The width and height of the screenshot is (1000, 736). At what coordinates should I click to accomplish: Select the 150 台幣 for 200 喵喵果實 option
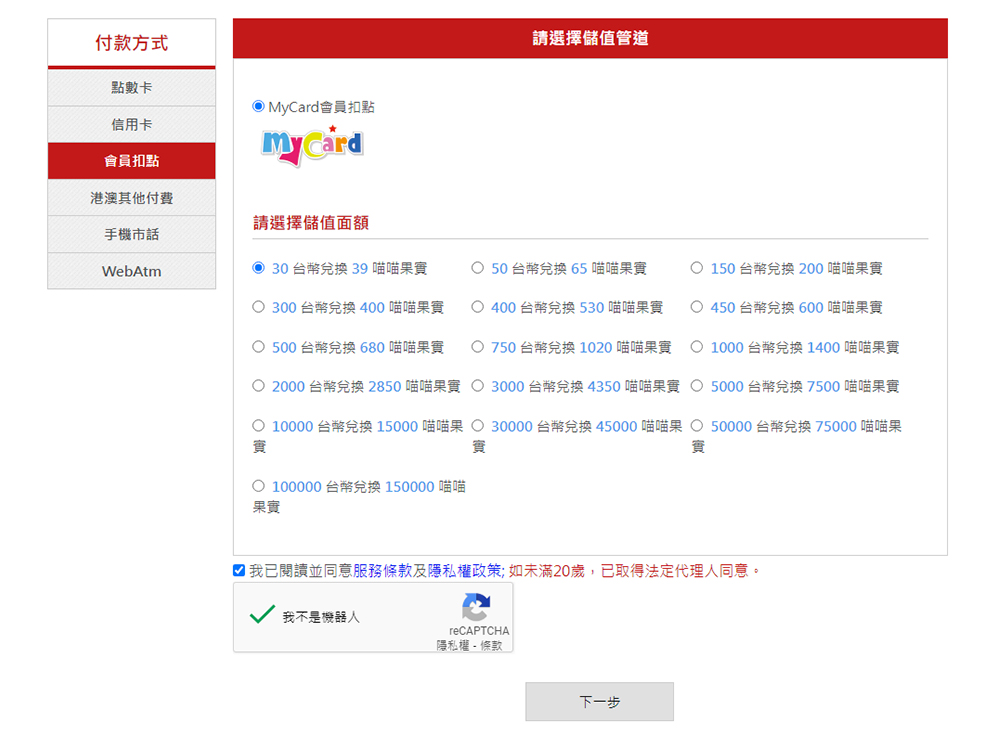coord(697,268)
